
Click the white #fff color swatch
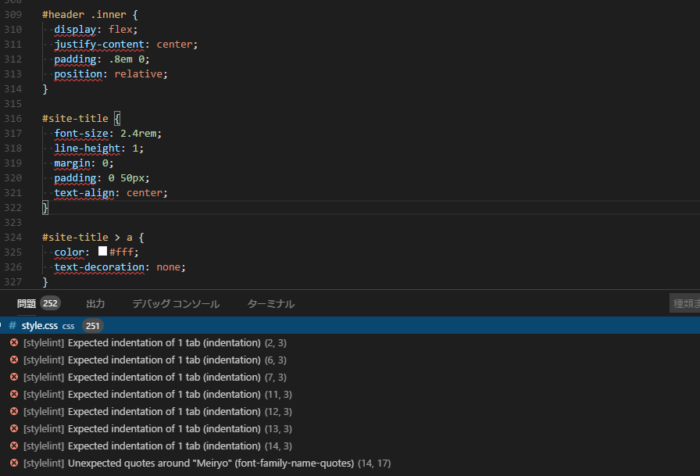point(102,252)
